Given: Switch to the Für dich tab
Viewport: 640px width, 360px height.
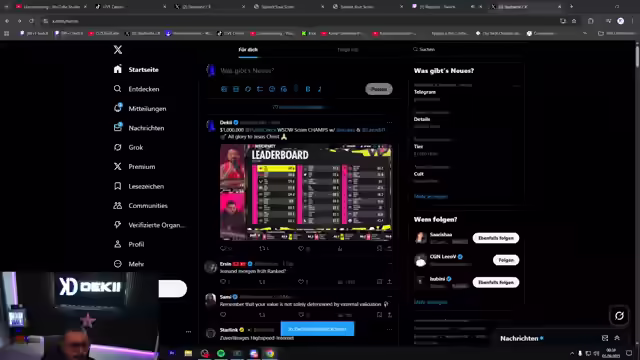Looking at the screenshot, I should pos(248,50).
